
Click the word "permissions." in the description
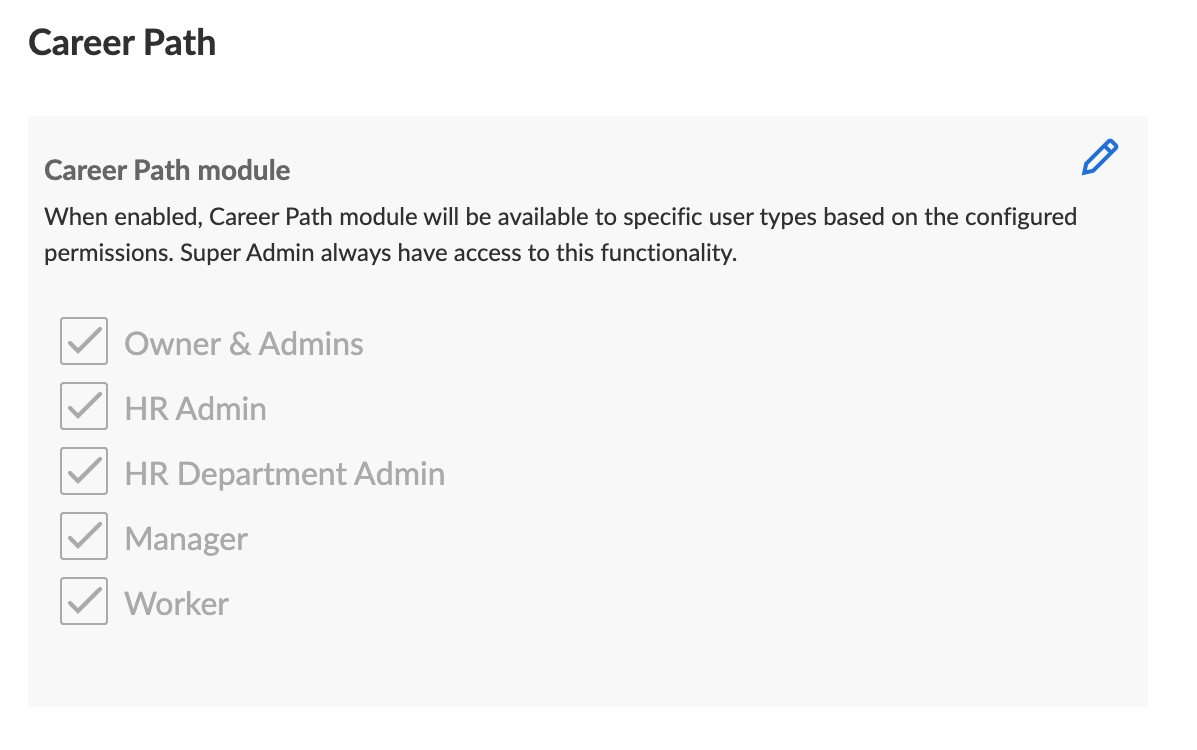point(108,254)
